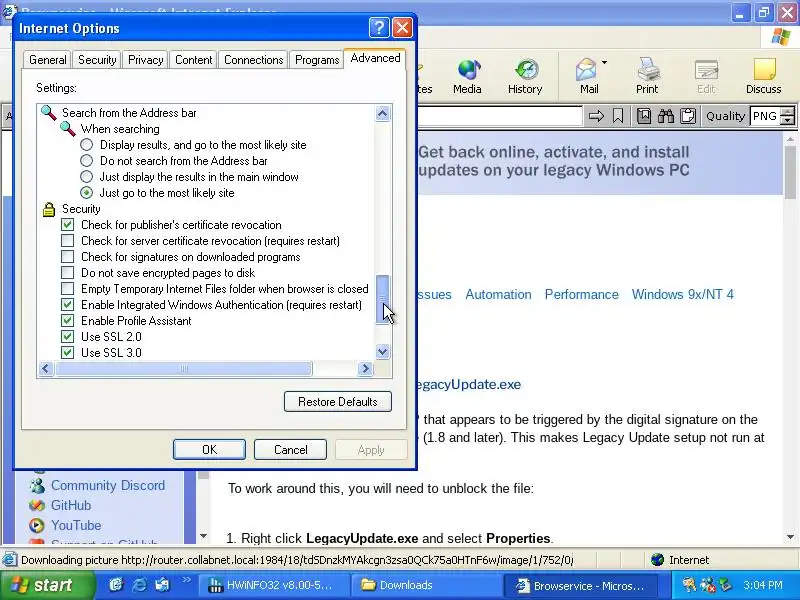Click the greyed Edit toolbar icon
This screenshot has width=800, height=600.
pyautogui.click(x=706, y=70)
